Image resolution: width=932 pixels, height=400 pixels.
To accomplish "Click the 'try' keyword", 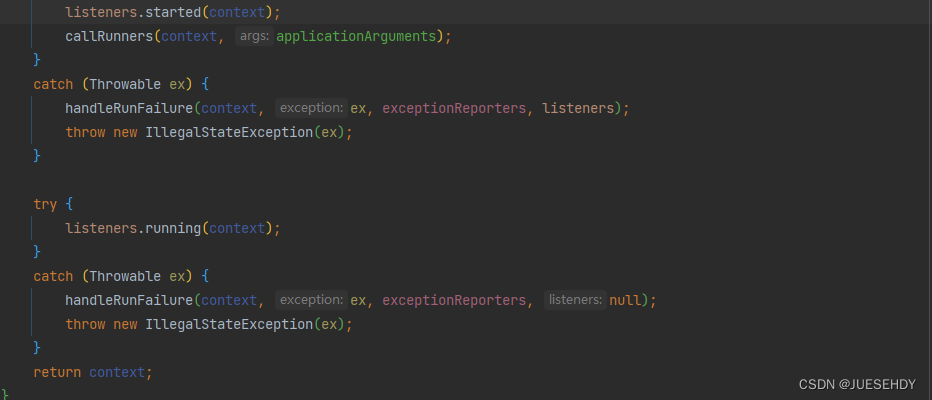I will click(45, 204).
